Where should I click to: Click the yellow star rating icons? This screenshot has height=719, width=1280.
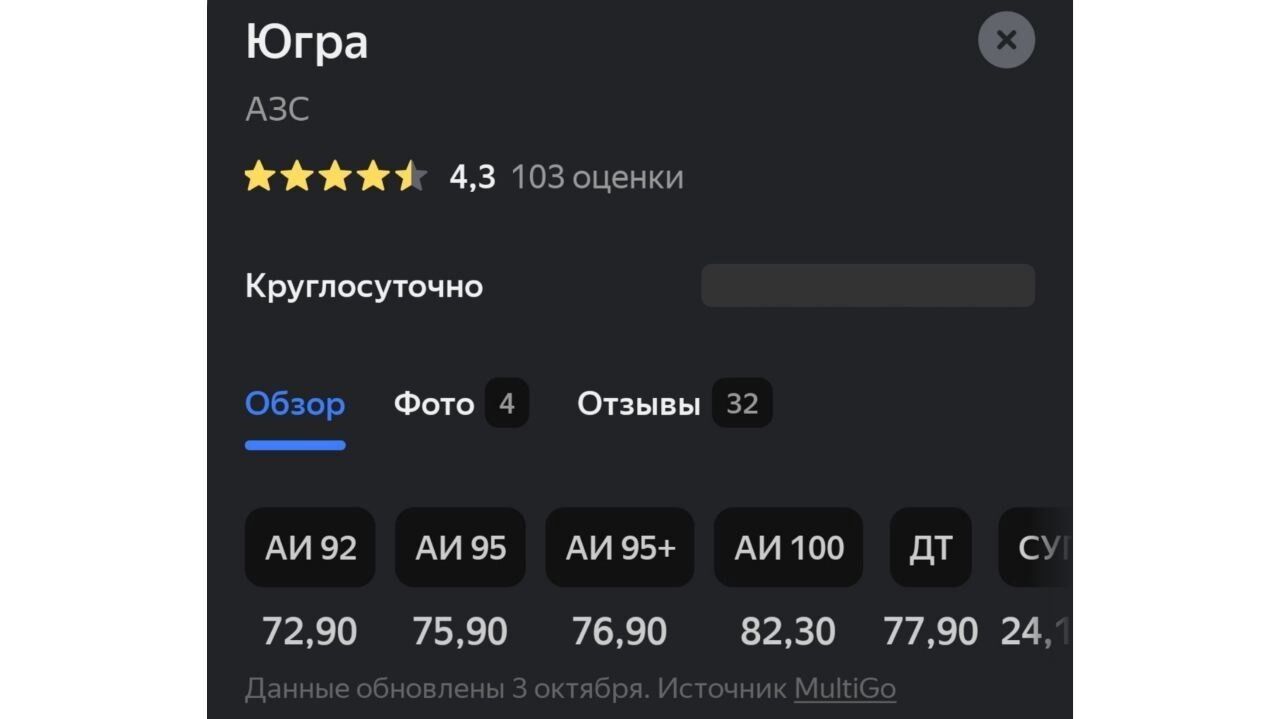pyautogui.click(x=335, y=178)
